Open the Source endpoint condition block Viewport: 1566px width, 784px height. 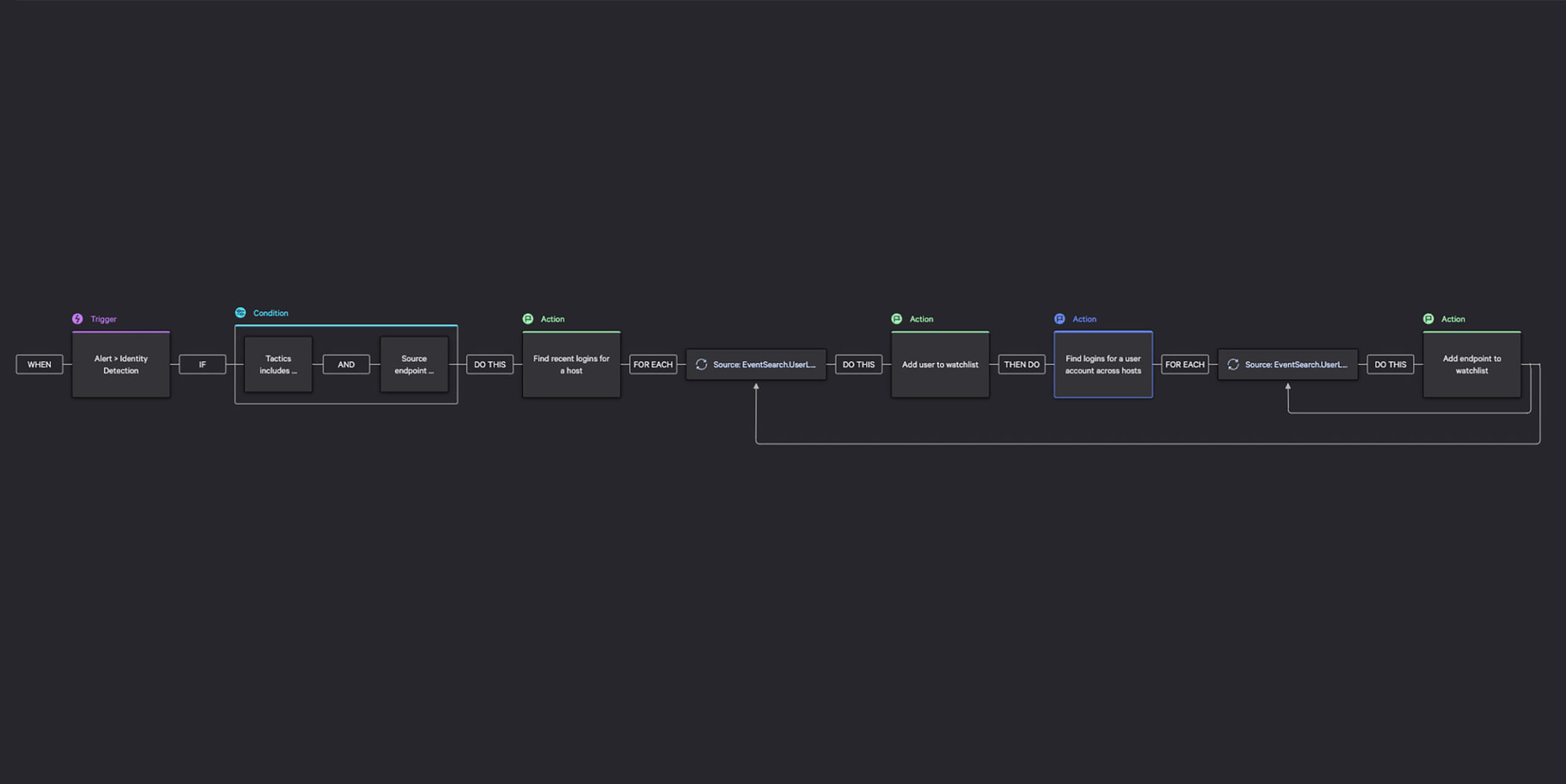[415, 364]
